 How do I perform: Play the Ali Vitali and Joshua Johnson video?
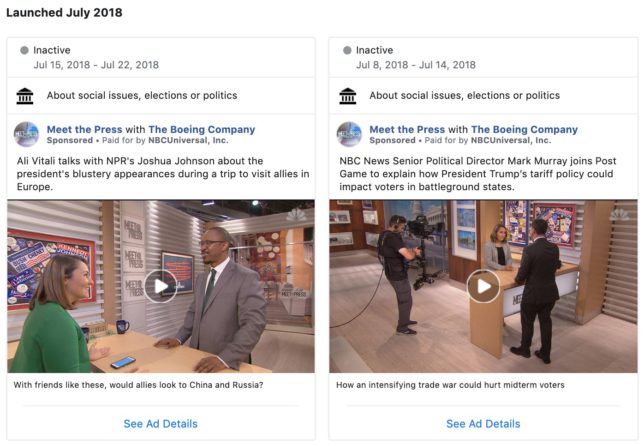(x=161, y=286)
